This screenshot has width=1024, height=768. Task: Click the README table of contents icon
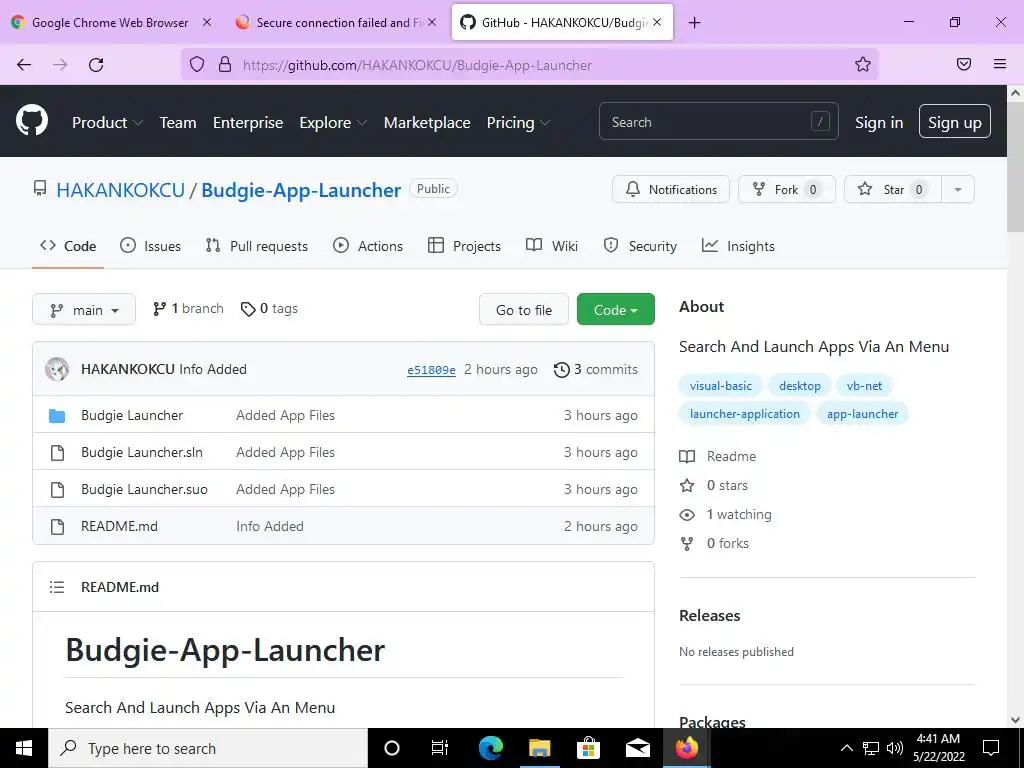tap(57, 587)
